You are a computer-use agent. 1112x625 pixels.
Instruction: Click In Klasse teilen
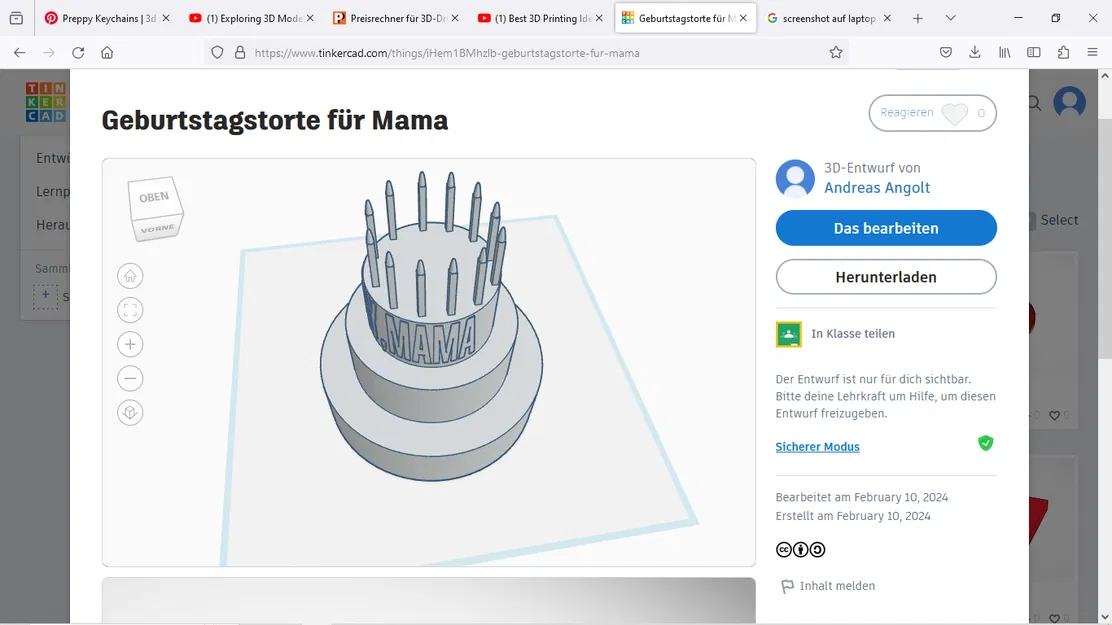pos(852,334)
